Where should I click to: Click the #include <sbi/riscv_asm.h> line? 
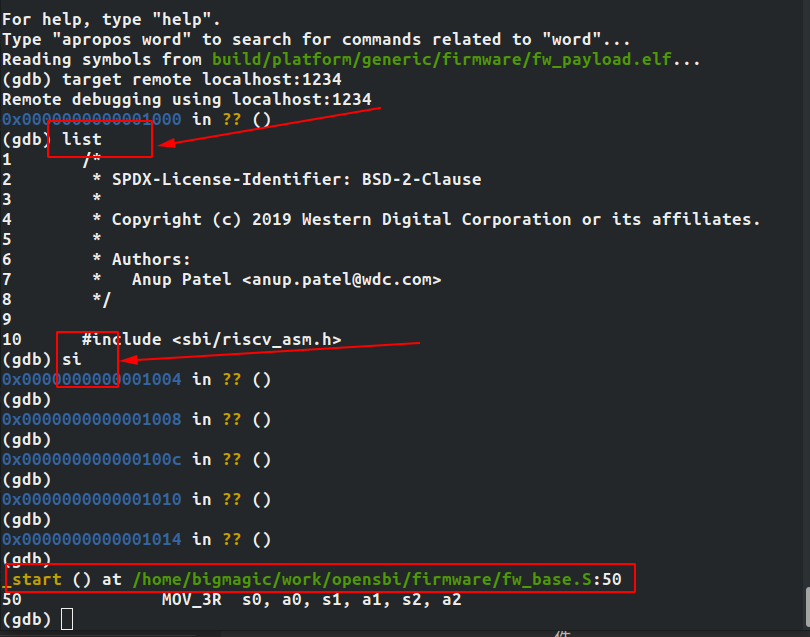coord(211,340)
